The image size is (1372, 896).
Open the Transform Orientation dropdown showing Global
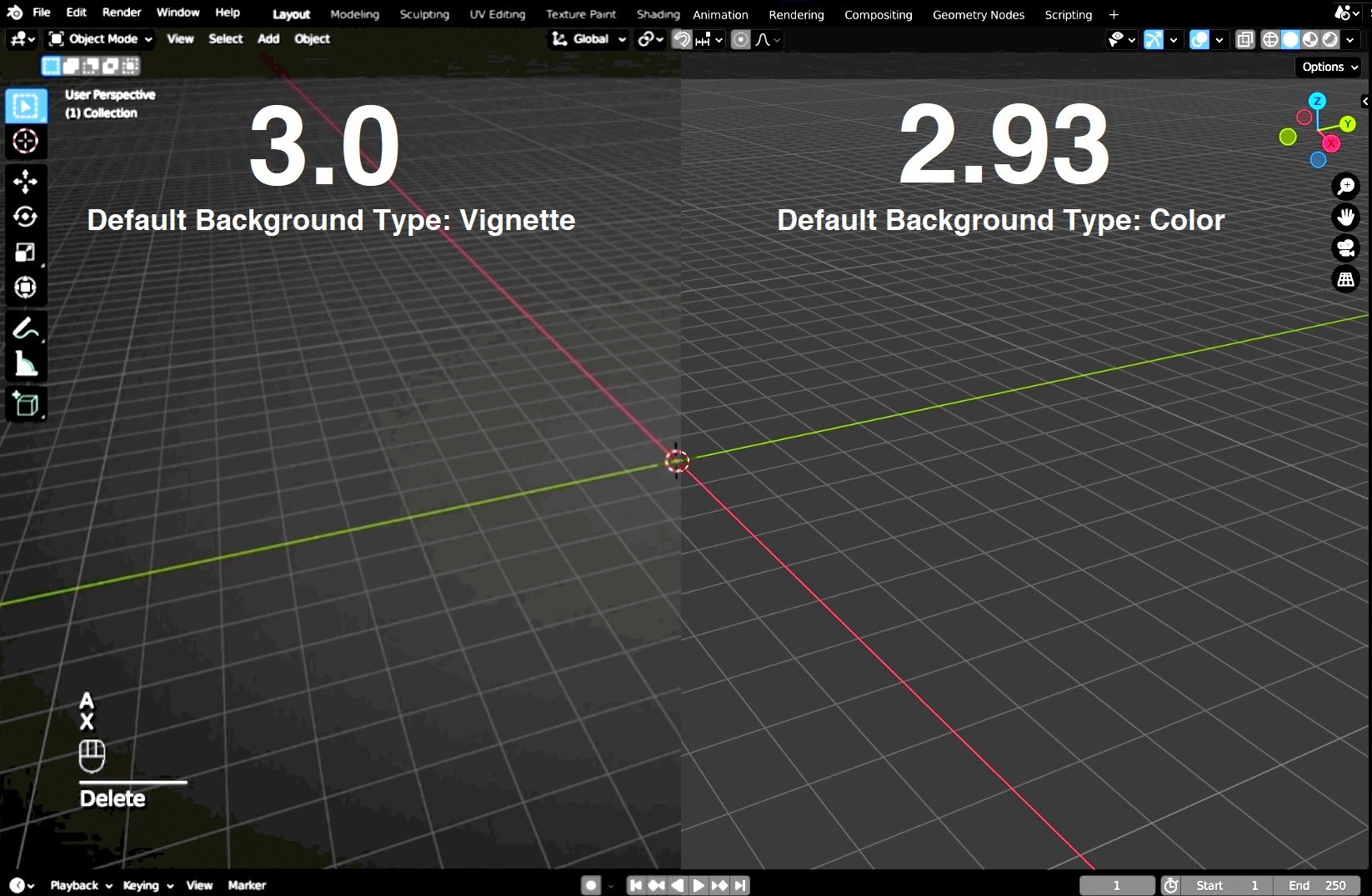(588, 39)
